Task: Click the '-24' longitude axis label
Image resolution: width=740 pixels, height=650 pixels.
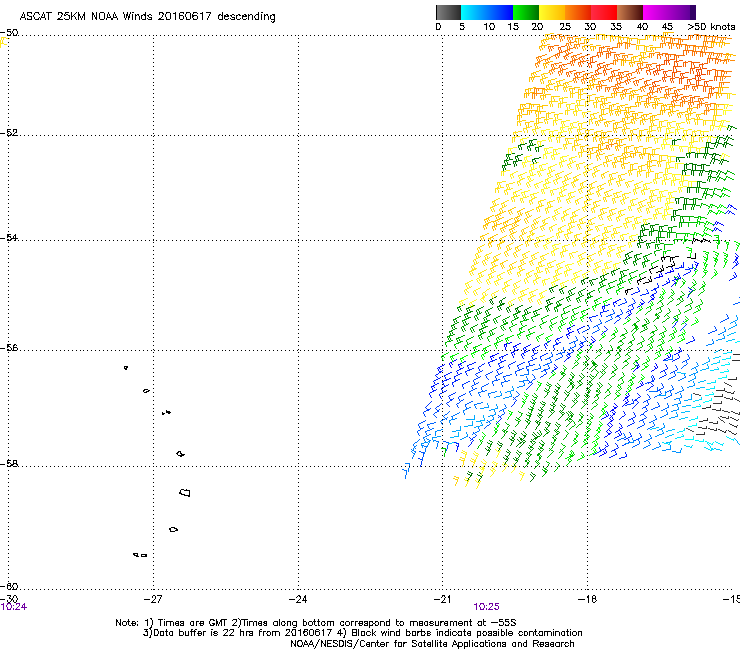Action: click(298, 599)
